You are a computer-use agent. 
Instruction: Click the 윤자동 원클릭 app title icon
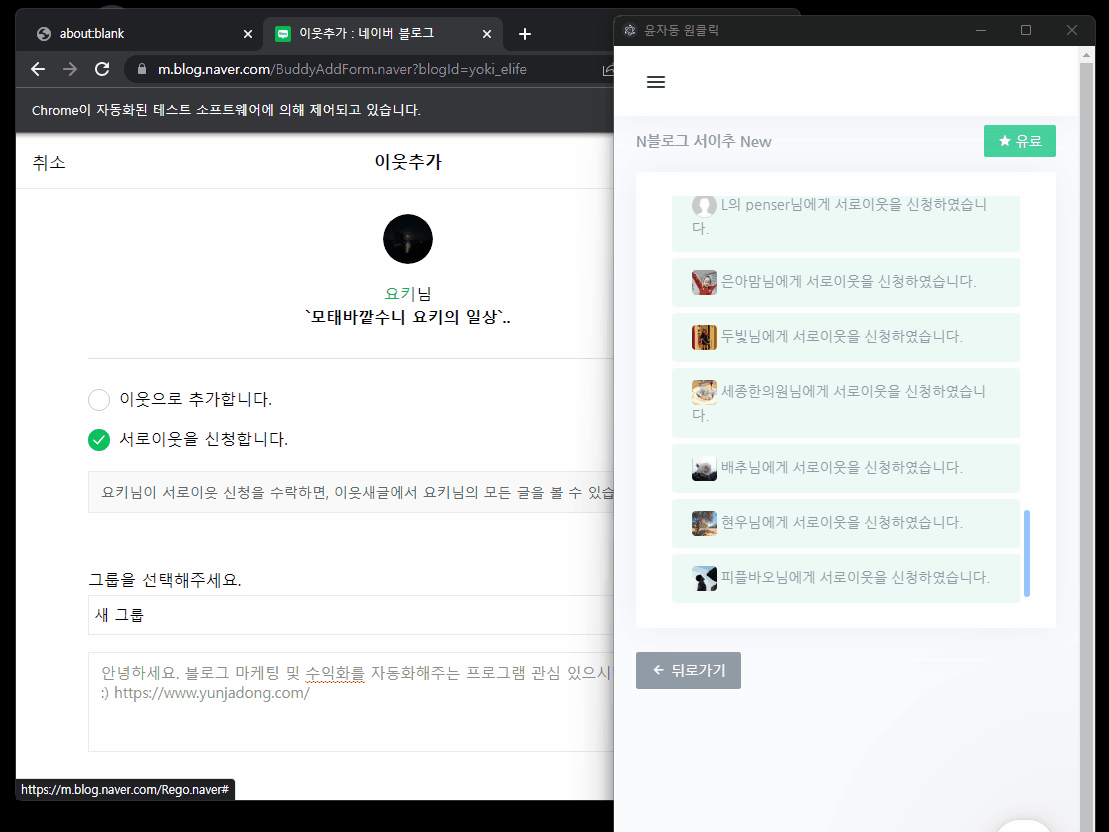point(629,30)
